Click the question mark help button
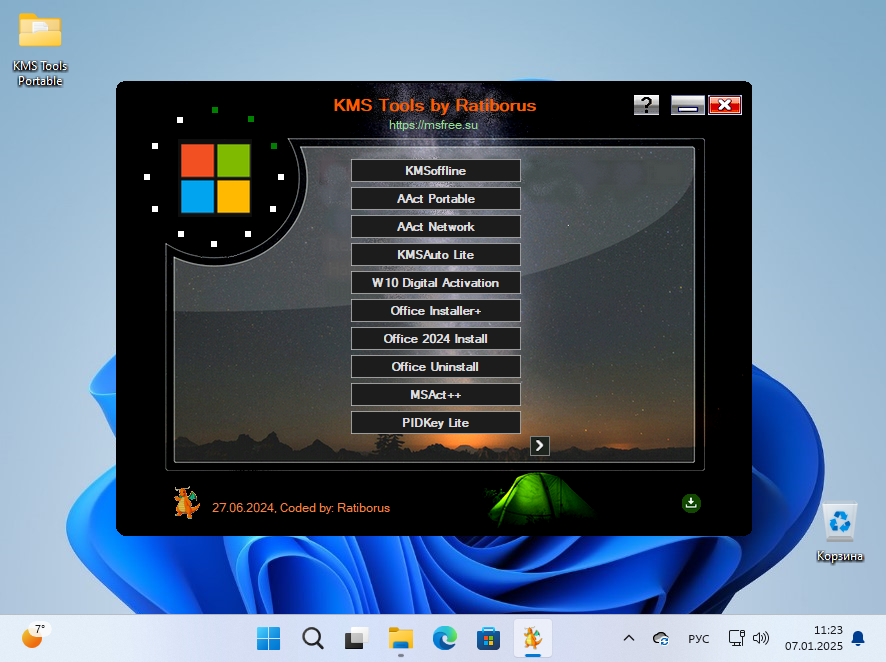Screen dimensions: 886x662 click(646, 104)
